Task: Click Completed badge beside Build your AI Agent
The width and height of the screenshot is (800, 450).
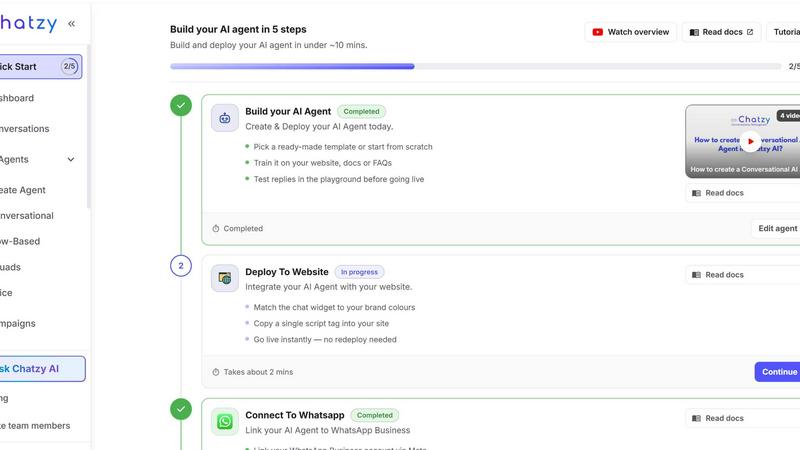Action: (361, 111)
